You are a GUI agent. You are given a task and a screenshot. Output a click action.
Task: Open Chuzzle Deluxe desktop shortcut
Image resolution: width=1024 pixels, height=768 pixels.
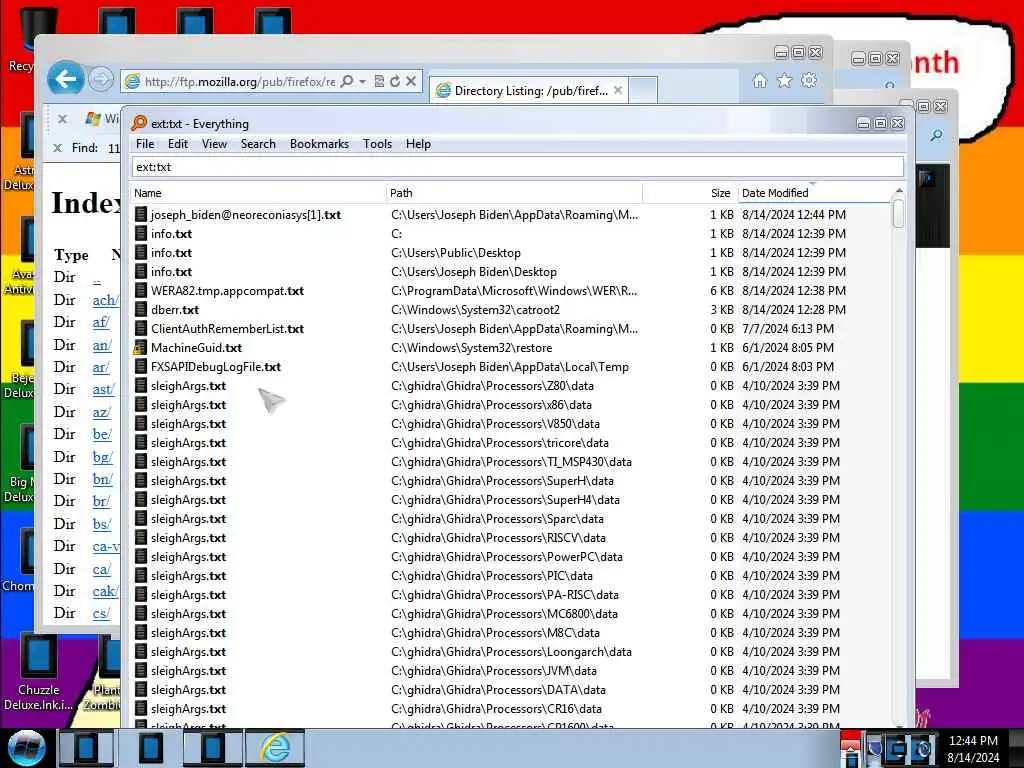tap(38, 672)
